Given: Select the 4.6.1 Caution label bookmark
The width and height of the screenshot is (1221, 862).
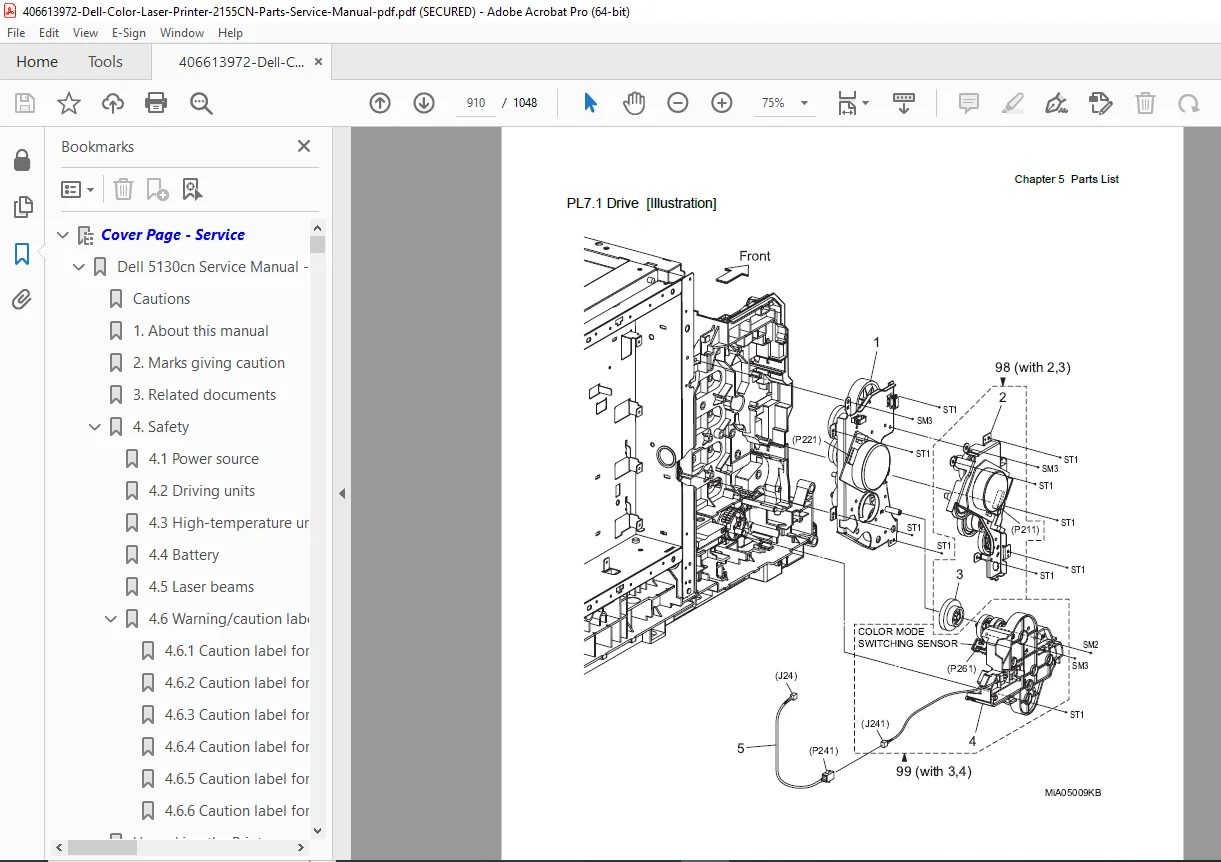Looking at the screenshot, I should [237, 651].
